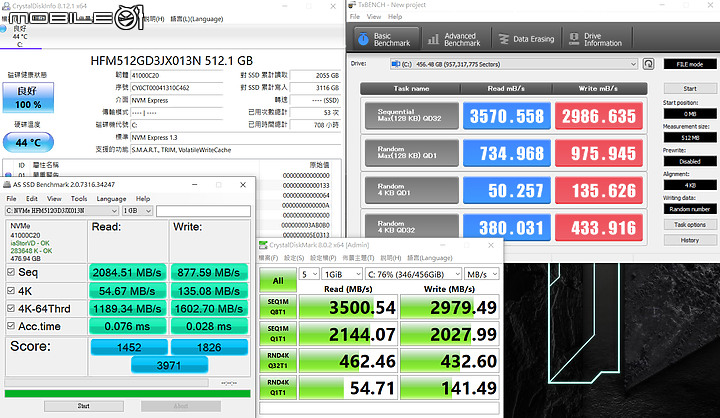
Task: Click the refresh drive icon in TxBENCH
Action: click(648, 64)
